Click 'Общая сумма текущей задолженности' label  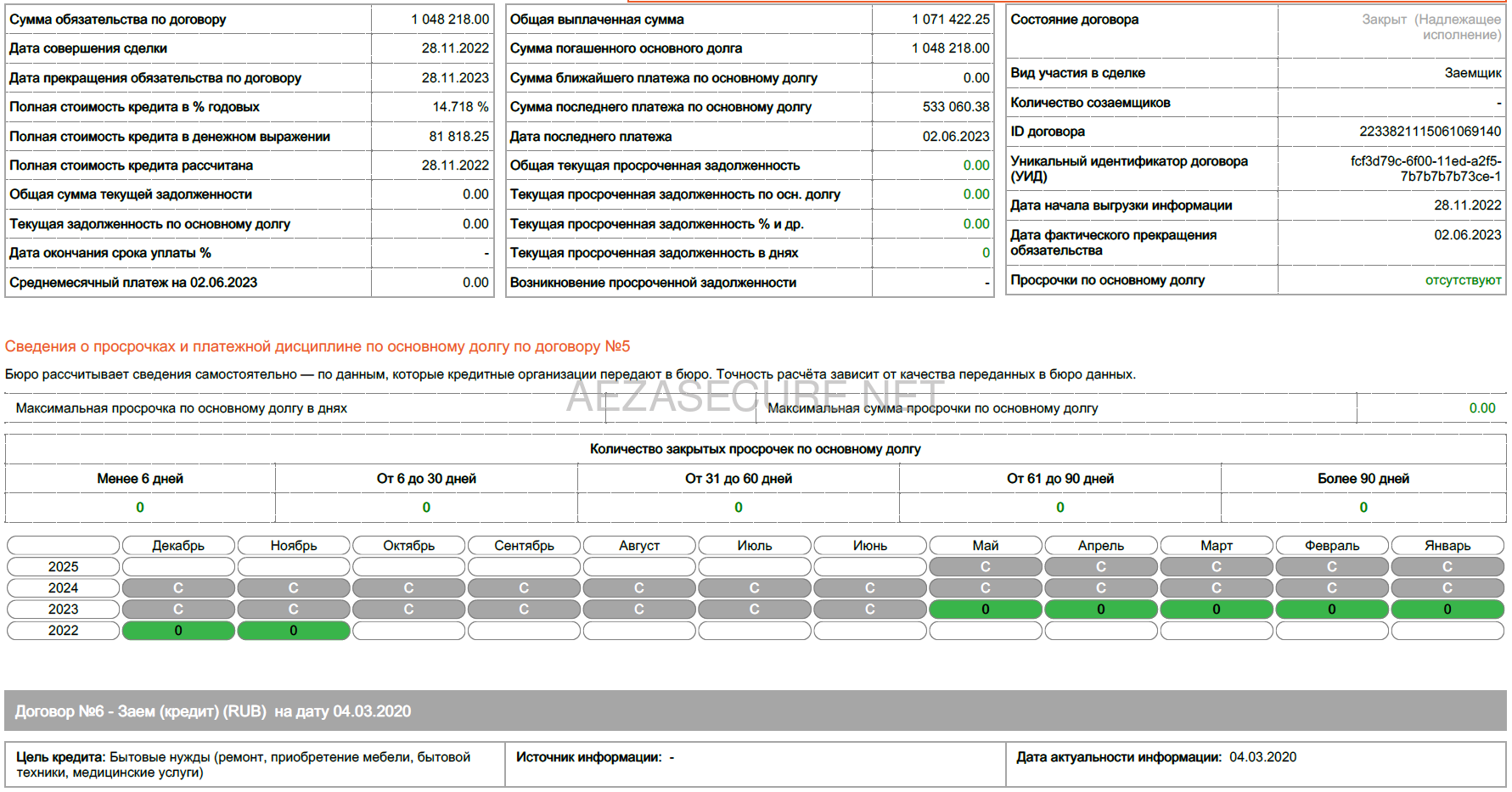pos(131,194)
